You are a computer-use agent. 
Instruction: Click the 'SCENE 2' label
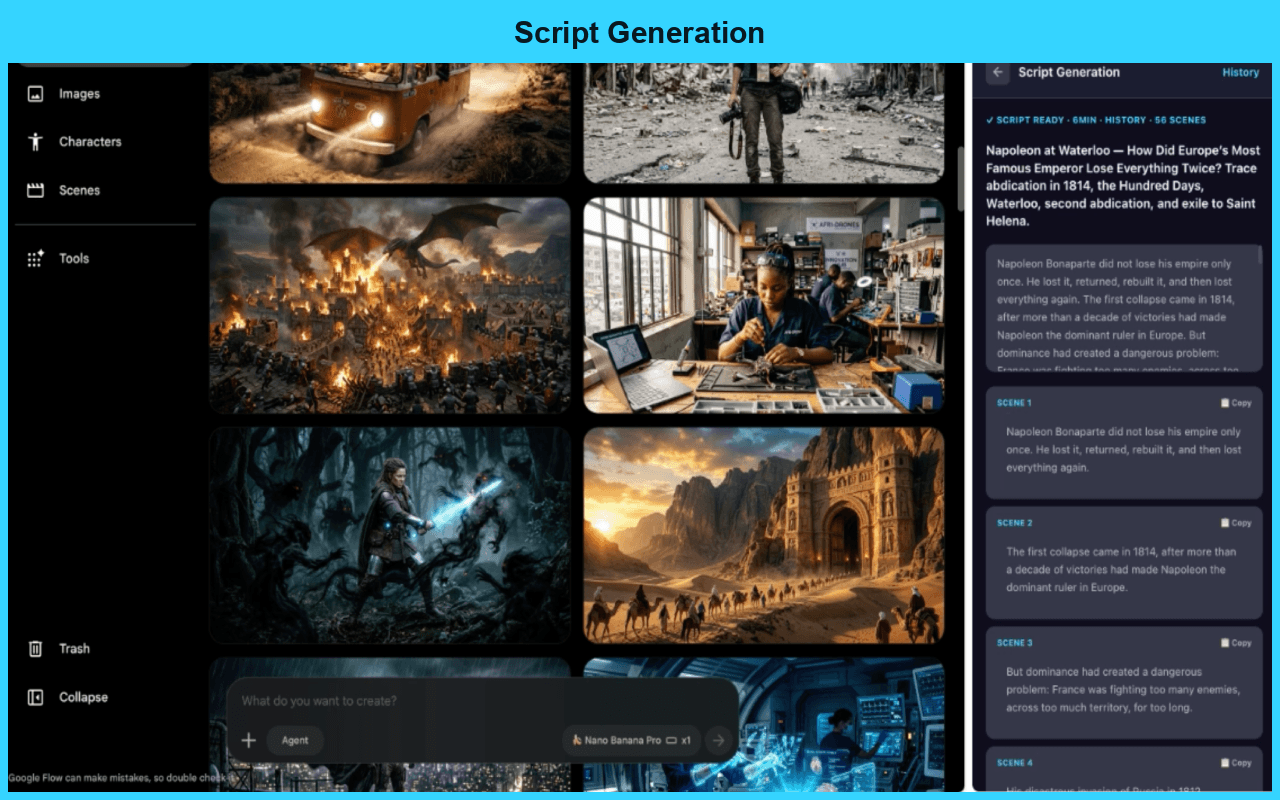[1014, 523]
